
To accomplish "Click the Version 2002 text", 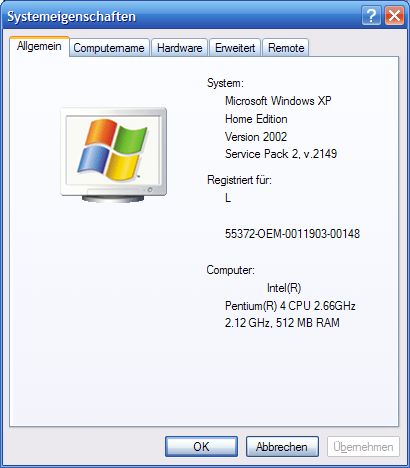I will pos(256,137).
